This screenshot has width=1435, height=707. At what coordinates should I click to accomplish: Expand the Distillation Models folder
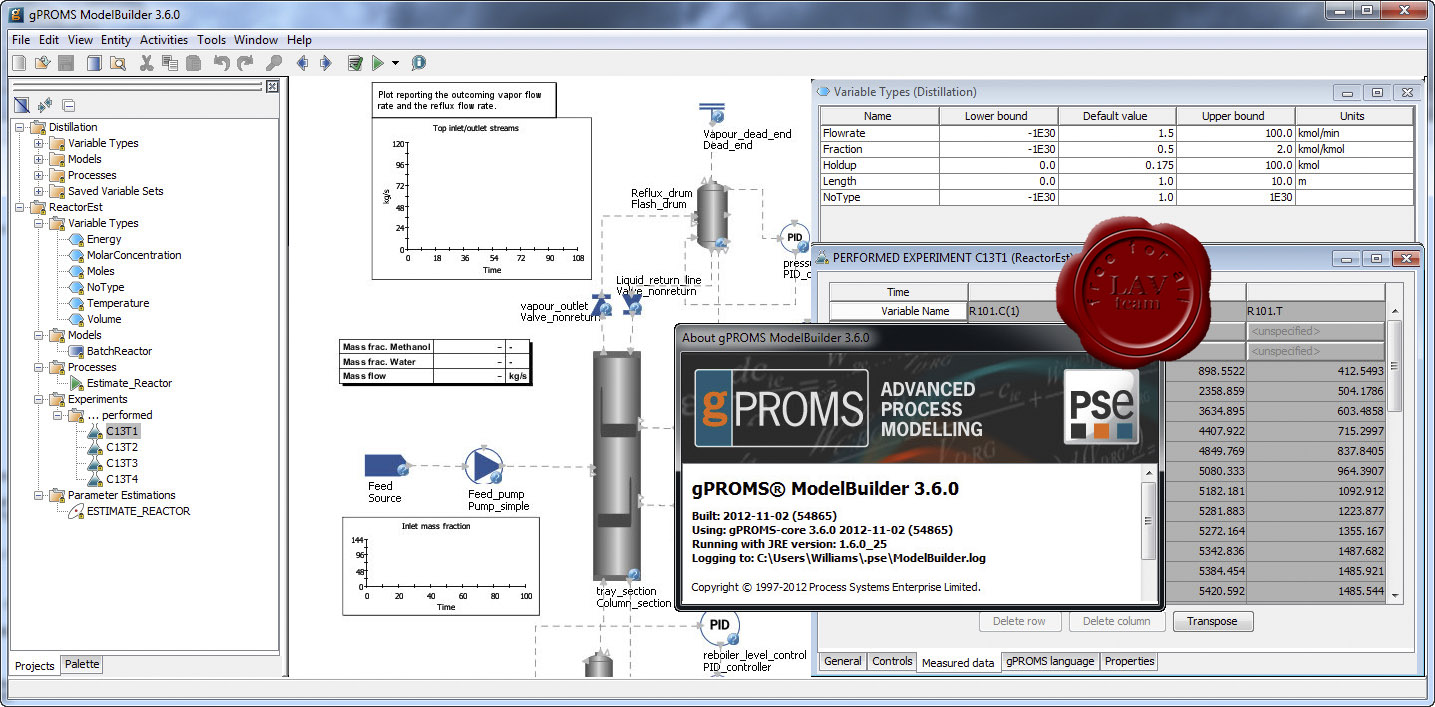[39, 159]
